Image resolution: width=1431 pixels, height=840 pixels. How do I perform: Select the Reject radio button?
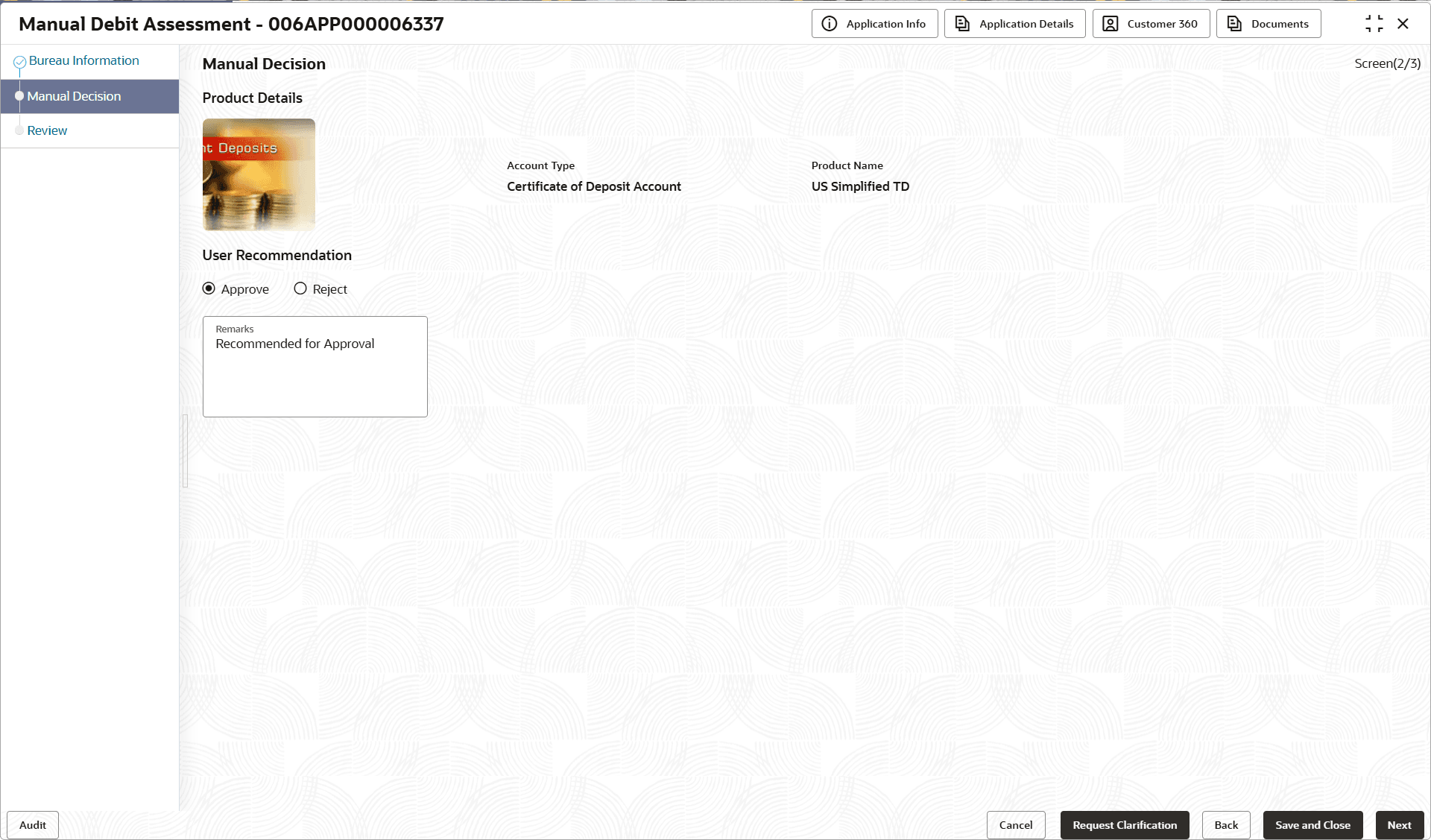(300, 288)
